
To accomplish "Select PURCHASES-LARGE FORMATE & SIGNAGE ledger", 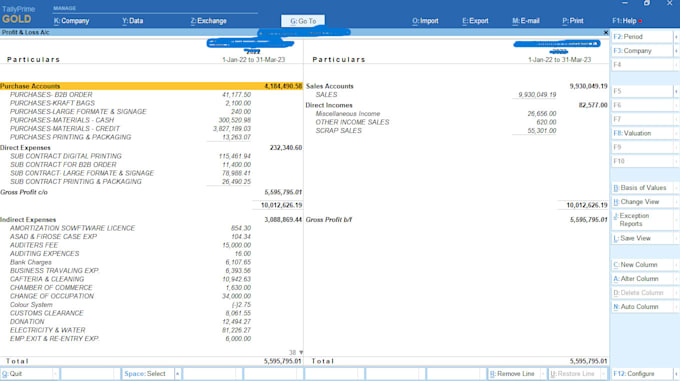I will coord(78,111).
